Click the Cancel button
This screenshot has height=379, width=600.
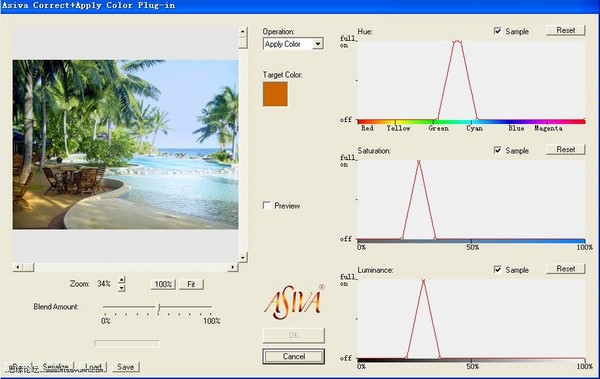coord(293,356)
